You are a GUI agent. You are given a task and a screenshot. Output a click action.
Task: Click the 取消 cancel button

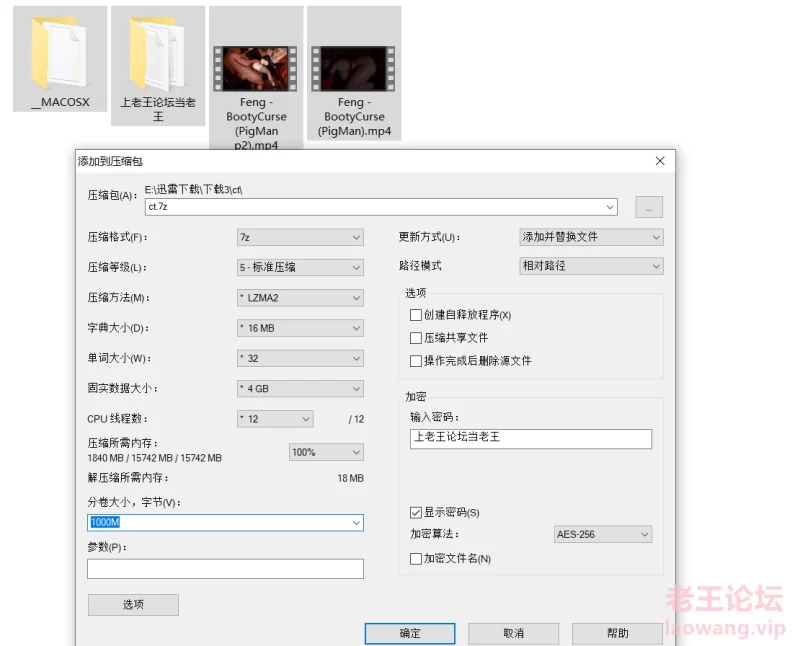[513, 633]
